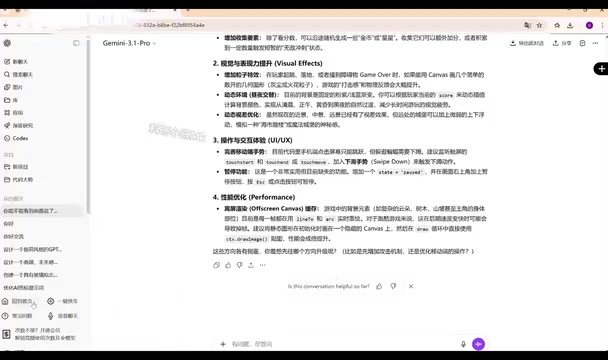Open the browser downloads icon
Screen dimensions: 608x360
pos(570,25)
